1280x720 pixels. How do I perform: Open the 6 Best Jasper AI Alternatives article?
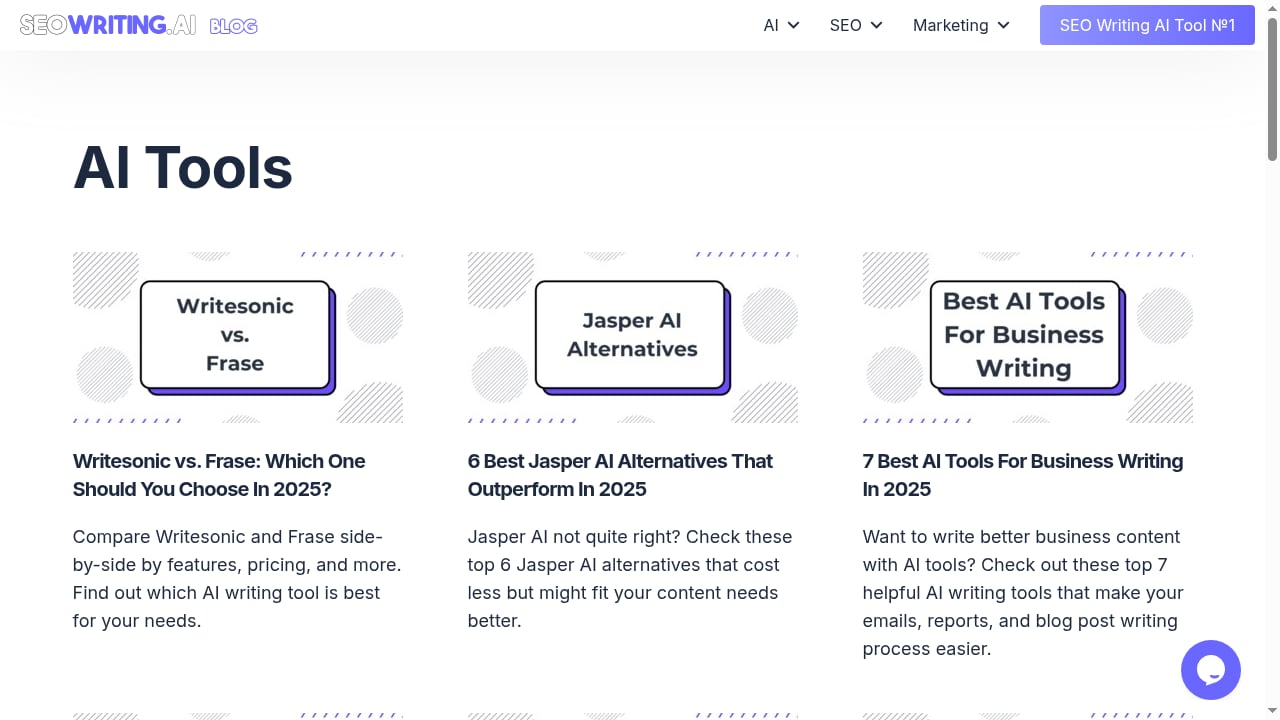(620, 475)
